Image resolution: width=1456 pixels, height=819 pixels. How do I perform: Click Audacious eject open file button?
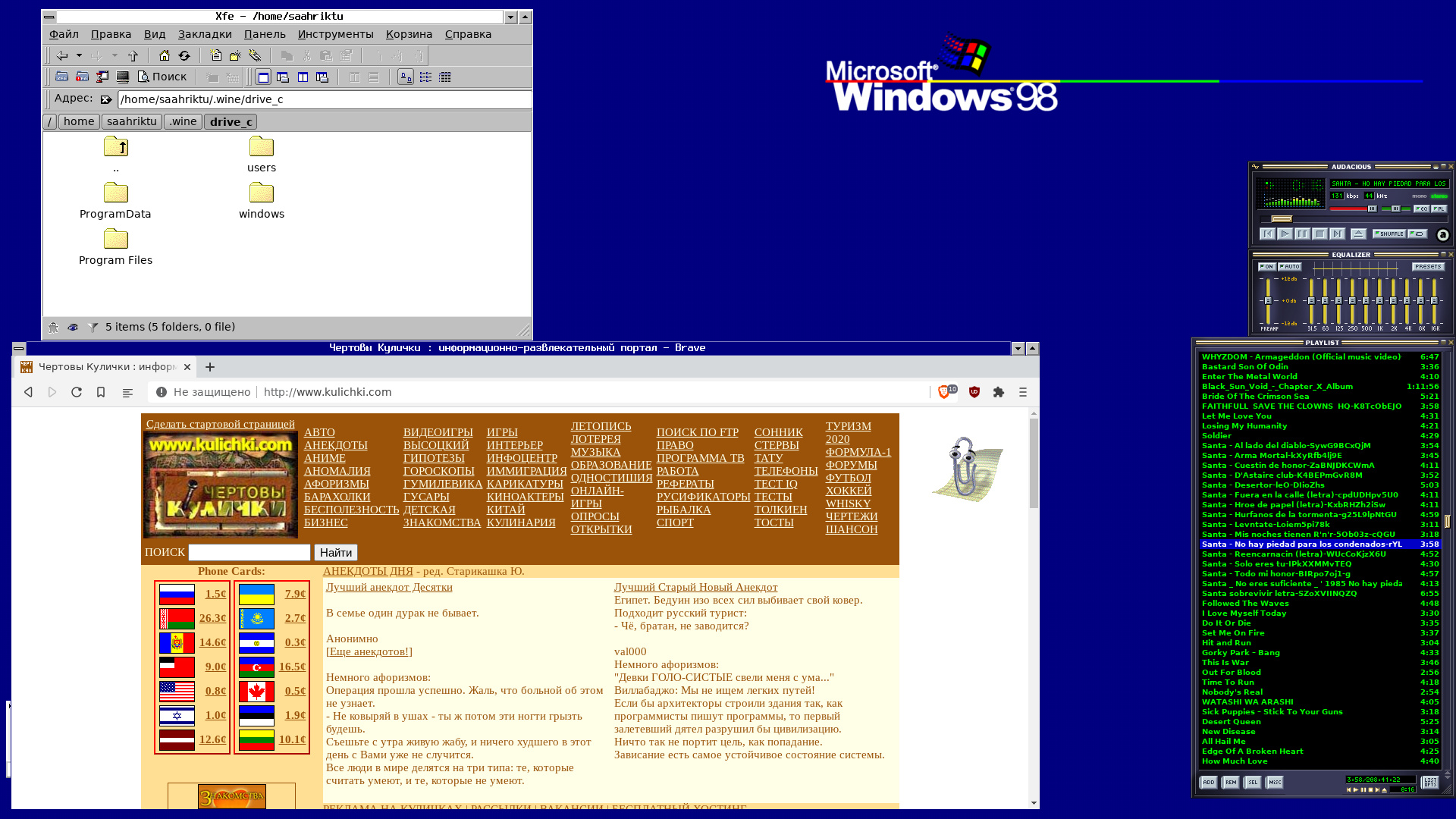pyautogui.click(x=1359, y=234)
